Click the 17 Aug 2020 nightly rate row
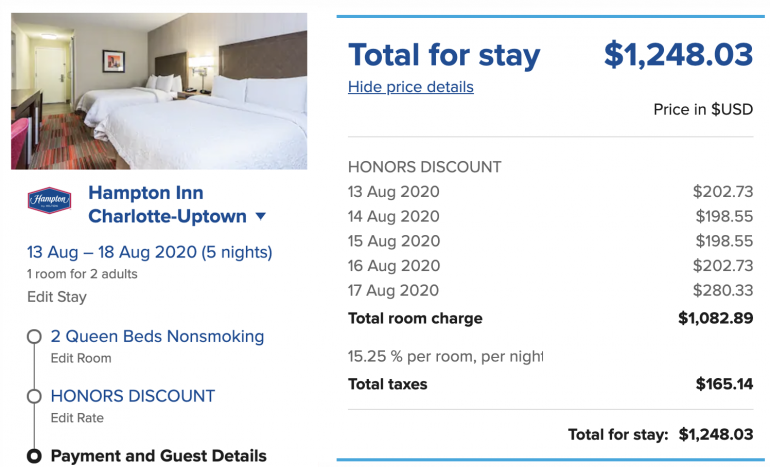The image size is (770, 467). [550, 291]
